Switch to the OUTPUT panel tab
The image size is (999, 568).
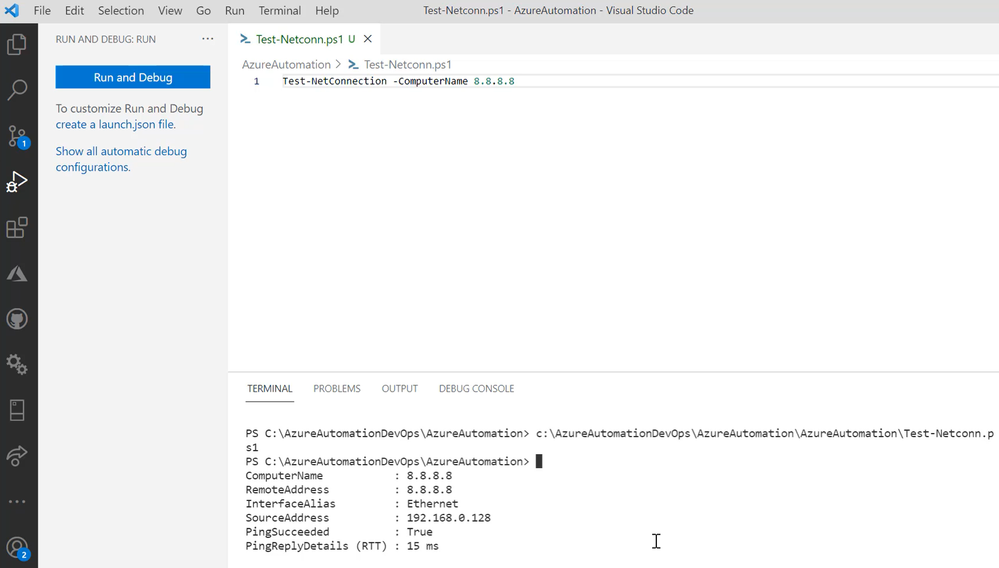coord(399,388)
